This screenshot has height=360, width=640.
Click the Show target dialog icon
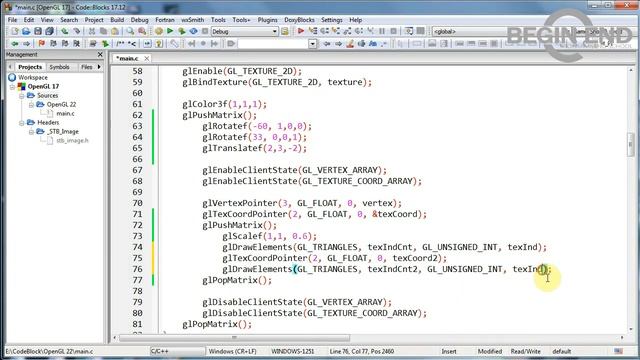285,31
